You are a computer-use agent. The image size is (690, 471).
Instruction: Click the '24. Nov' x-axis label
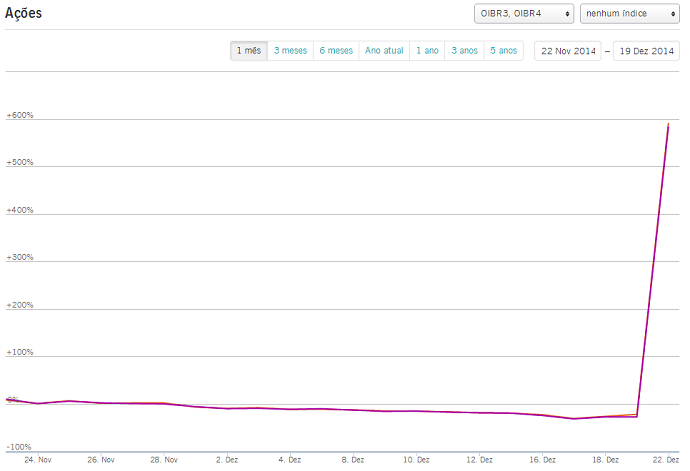click(x=38, y=460)
